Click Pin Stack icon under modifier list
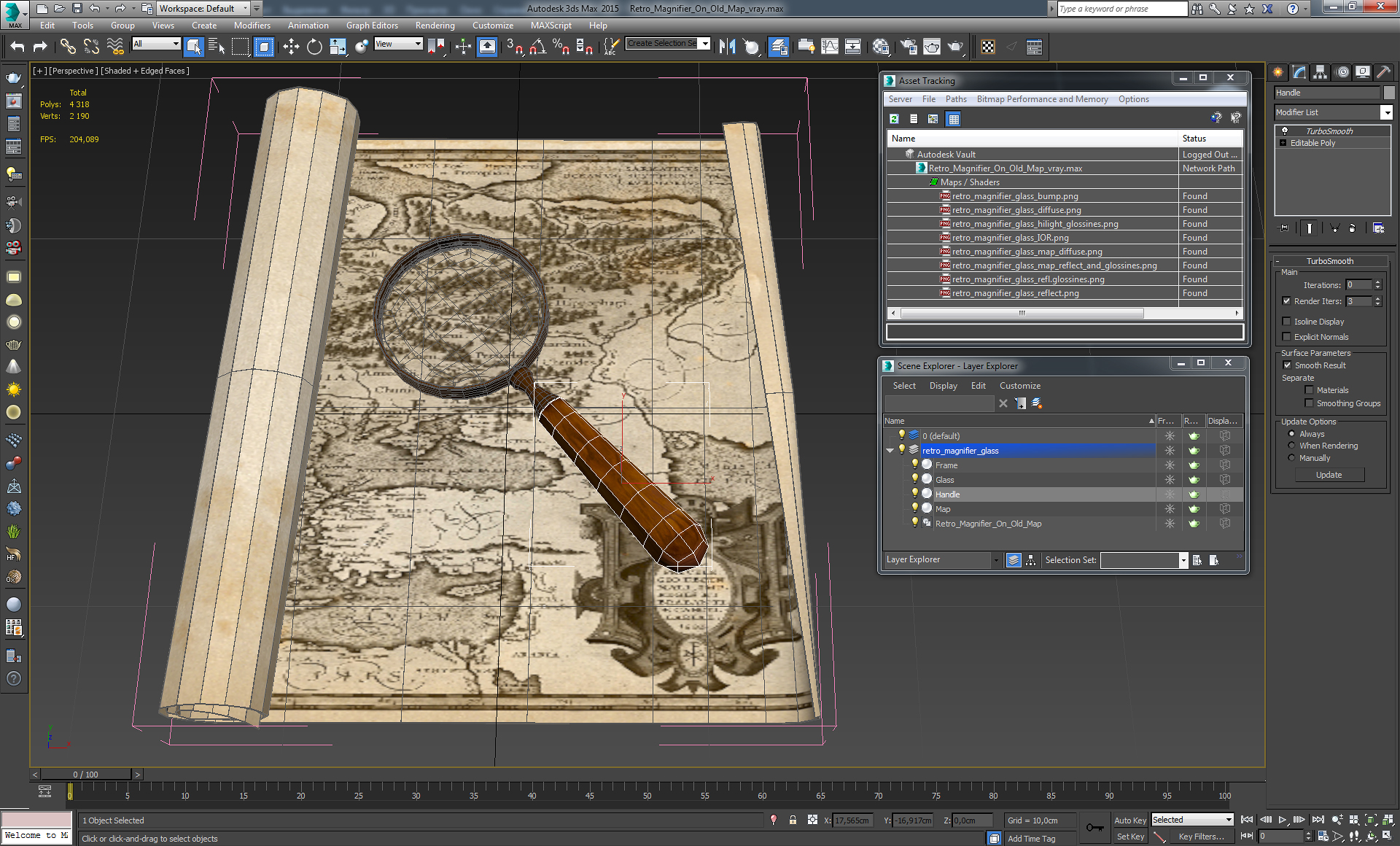1400x846 pixels. pyautogui.click(x=1284, y=228)
